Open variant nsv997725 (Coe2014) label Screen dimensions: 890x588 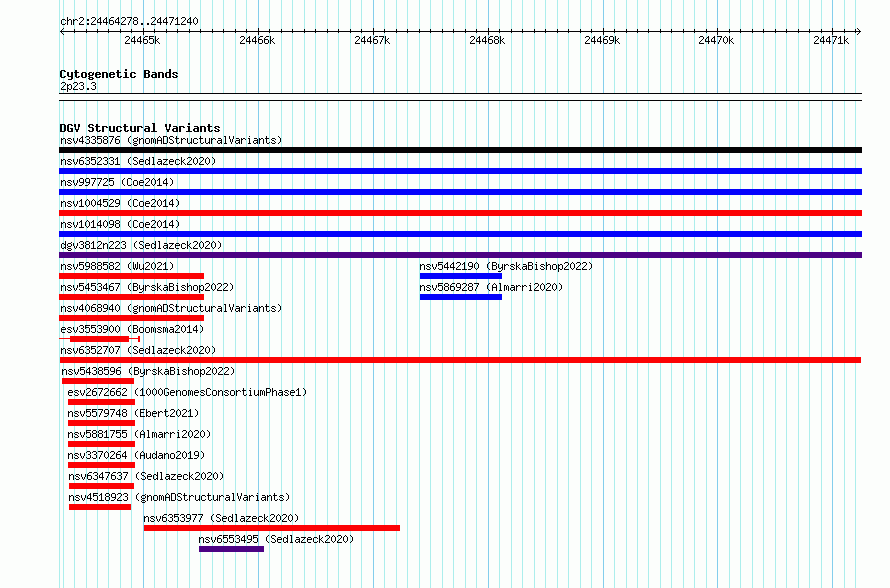[x=117, y=182]
